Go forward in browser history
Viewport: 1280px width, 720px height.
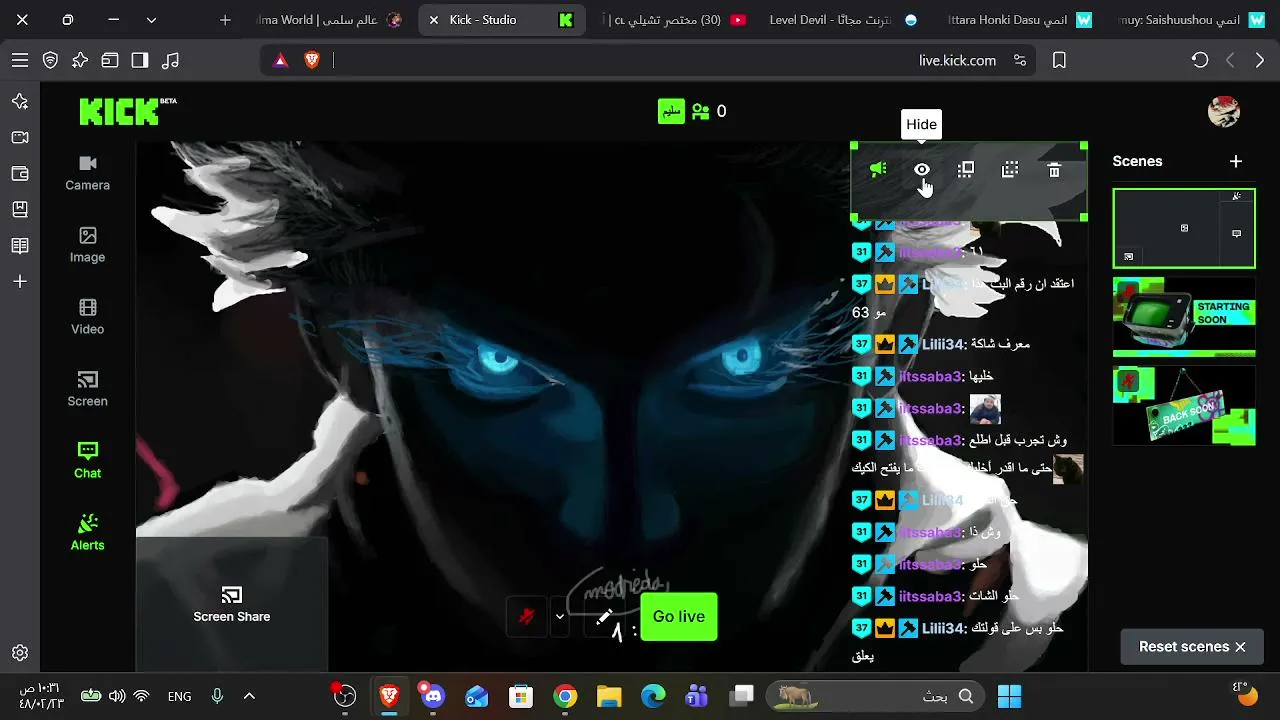1230,60
